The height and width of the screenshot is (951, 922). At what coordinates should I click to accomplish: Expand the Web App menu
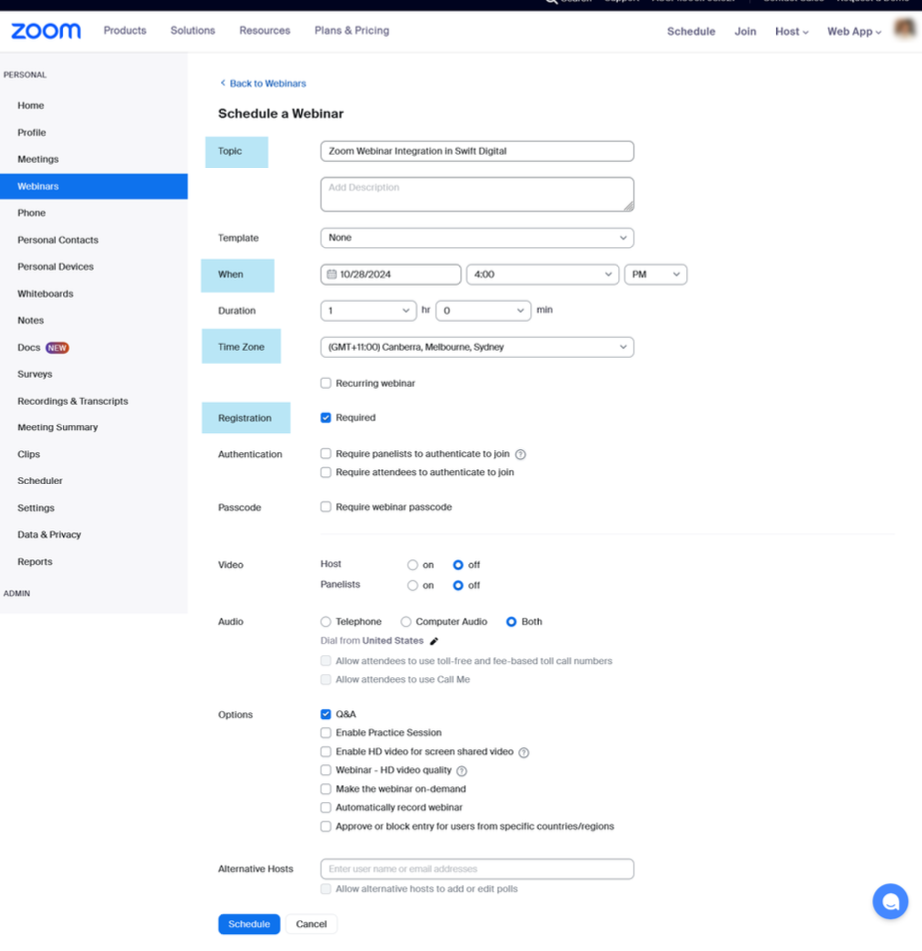pos(854,32)
